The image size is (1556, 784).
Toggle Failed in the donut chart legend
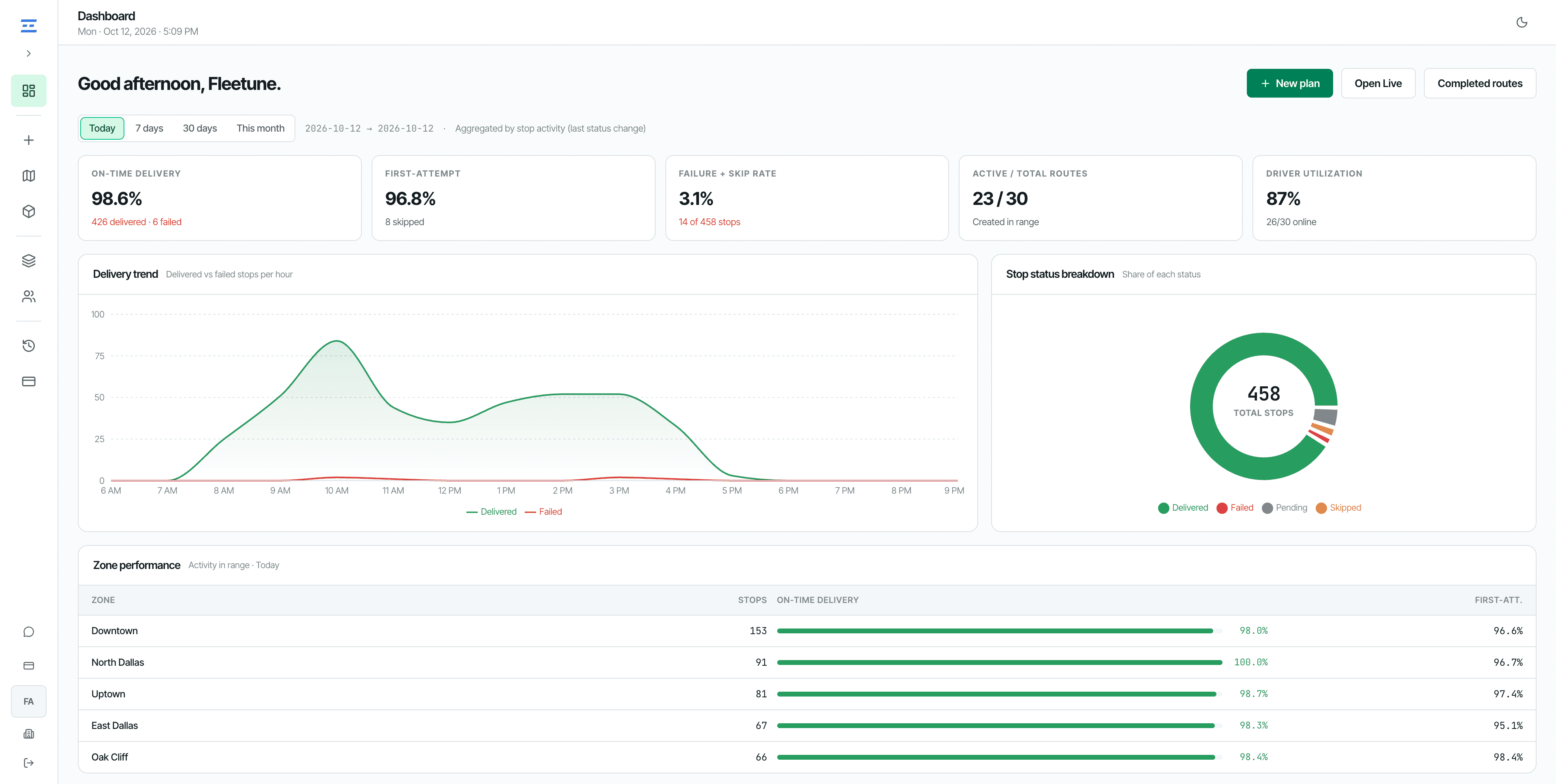pyautogui.click(x=1235, y=507)
